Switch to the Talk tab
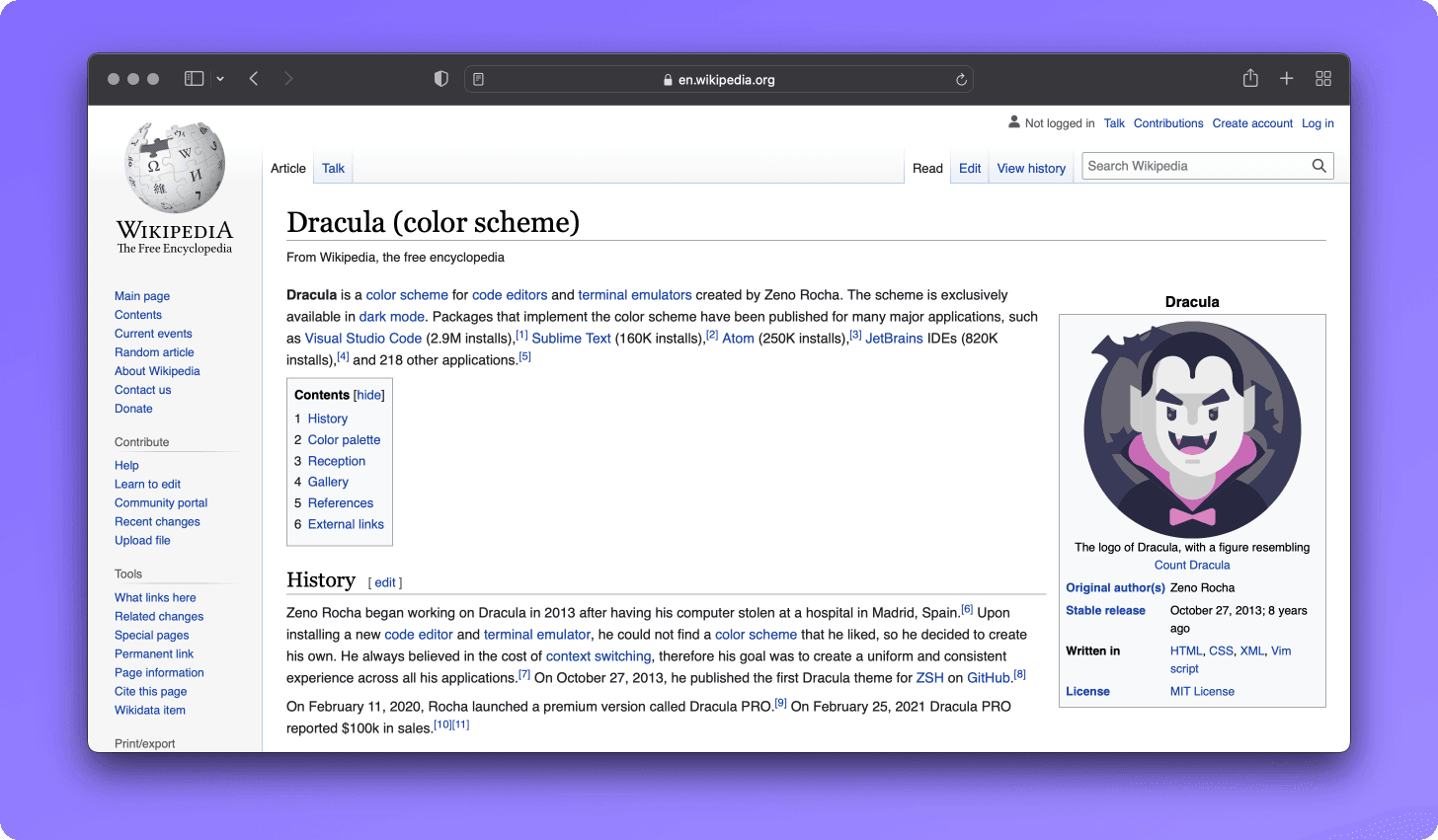 (x=333, y=168)
